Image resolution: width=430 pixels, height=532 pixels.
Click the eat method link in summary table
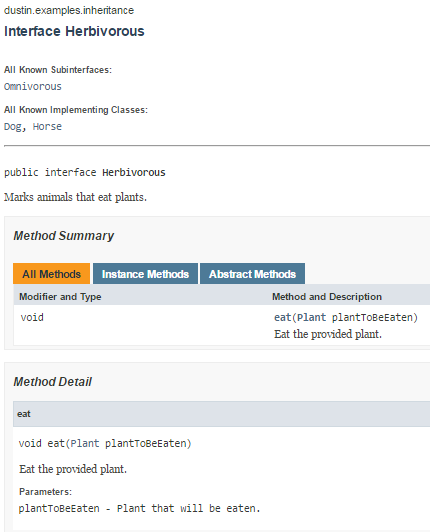[282, 318]
